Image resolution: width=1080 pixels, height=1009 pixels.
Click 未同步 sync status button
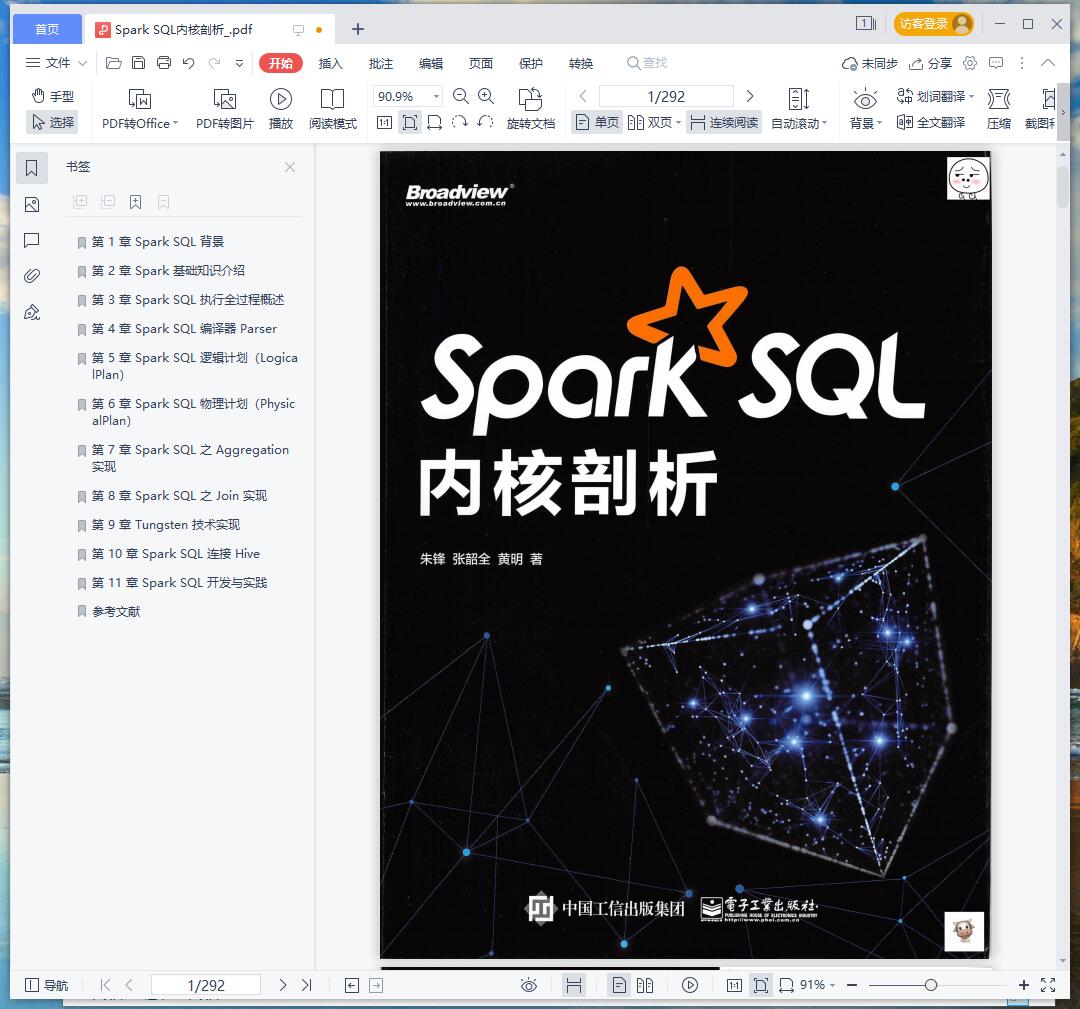pos(869,63)
